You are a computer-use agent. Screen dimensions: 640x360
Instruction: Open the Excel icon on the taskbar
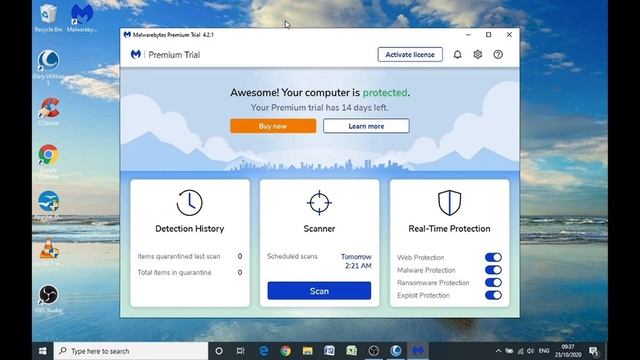pyautogui.click(x=351, y=351)
